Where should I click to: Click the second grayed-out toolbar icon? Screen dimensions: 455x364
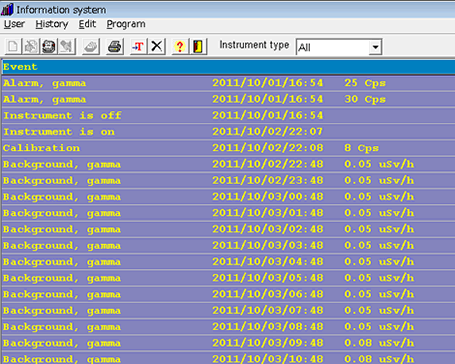tap(31, 46)
